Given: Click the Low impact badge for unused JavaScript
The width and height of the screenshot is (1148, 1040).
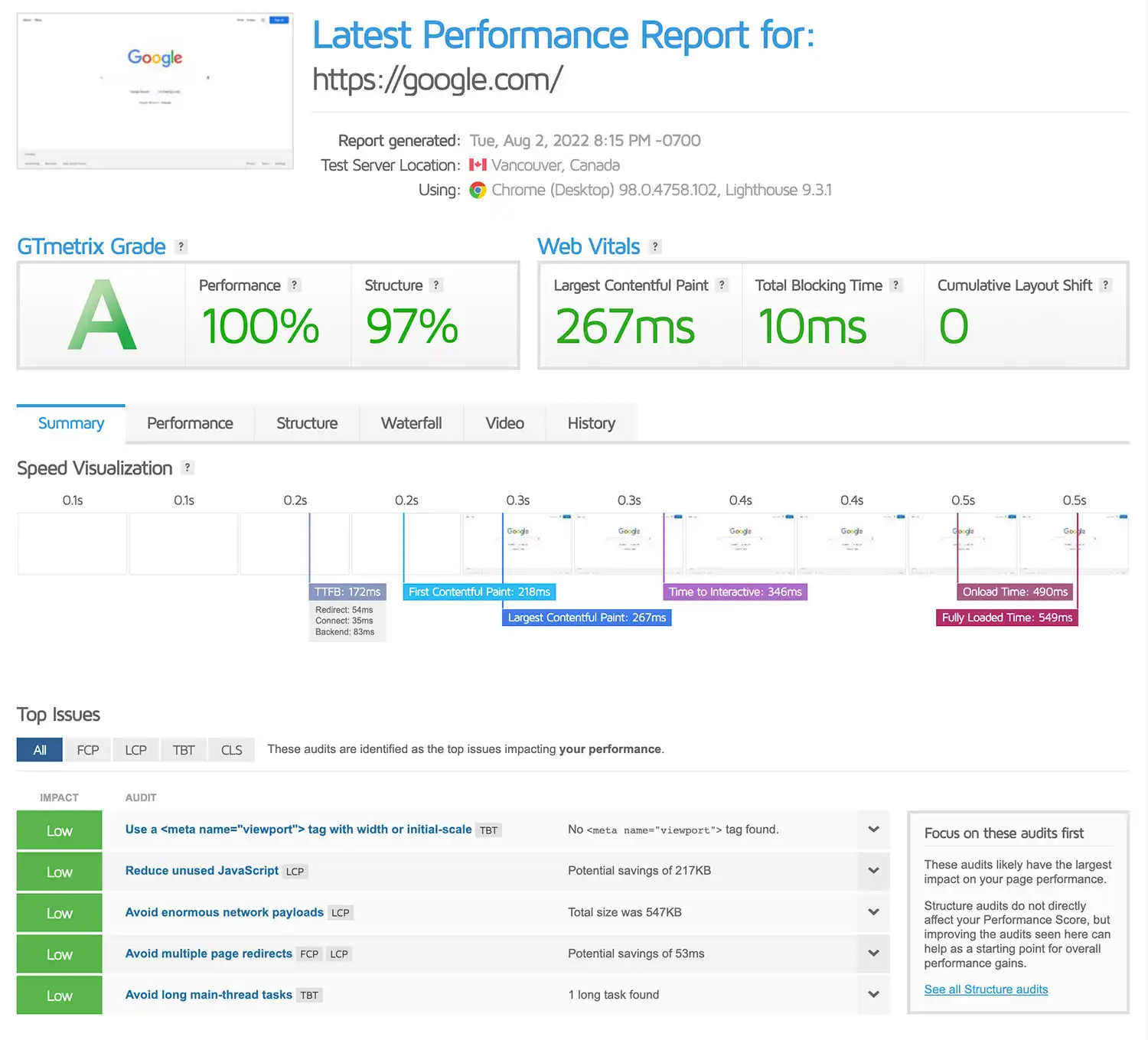Looking at the screenshot, I should click(x=60, y=872).
